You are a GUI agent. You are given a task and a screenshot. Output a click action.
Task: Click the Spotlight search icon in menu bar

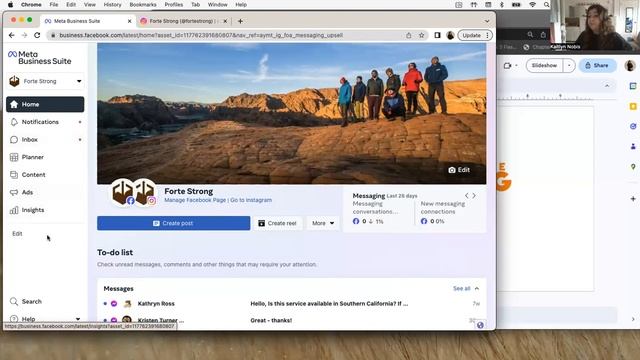pos(547,4)
